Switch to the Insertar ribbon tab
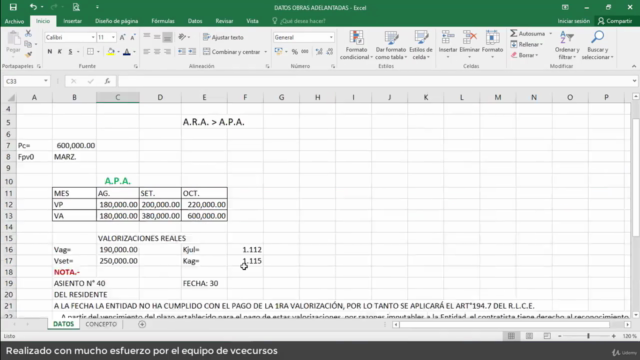This screenshot has width=640, height=360. pyautogui.click(x=72, y=21)
